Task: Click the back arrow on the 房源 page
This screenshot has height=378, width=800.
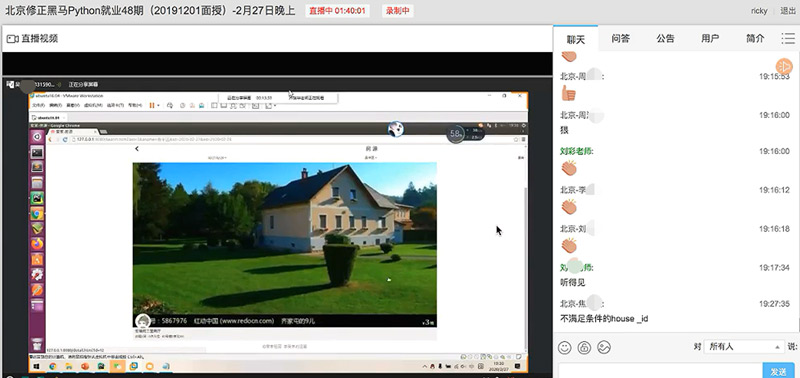Action: pos(137,149)
